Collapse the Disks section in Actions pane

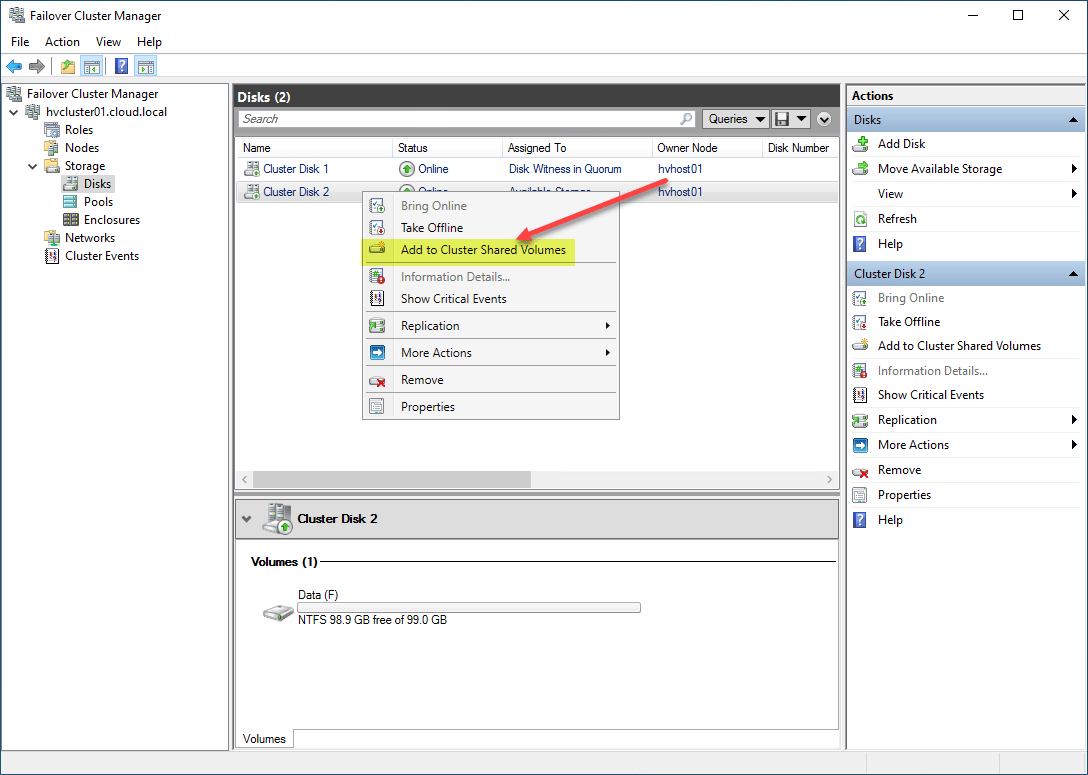tap(1073, 120)
